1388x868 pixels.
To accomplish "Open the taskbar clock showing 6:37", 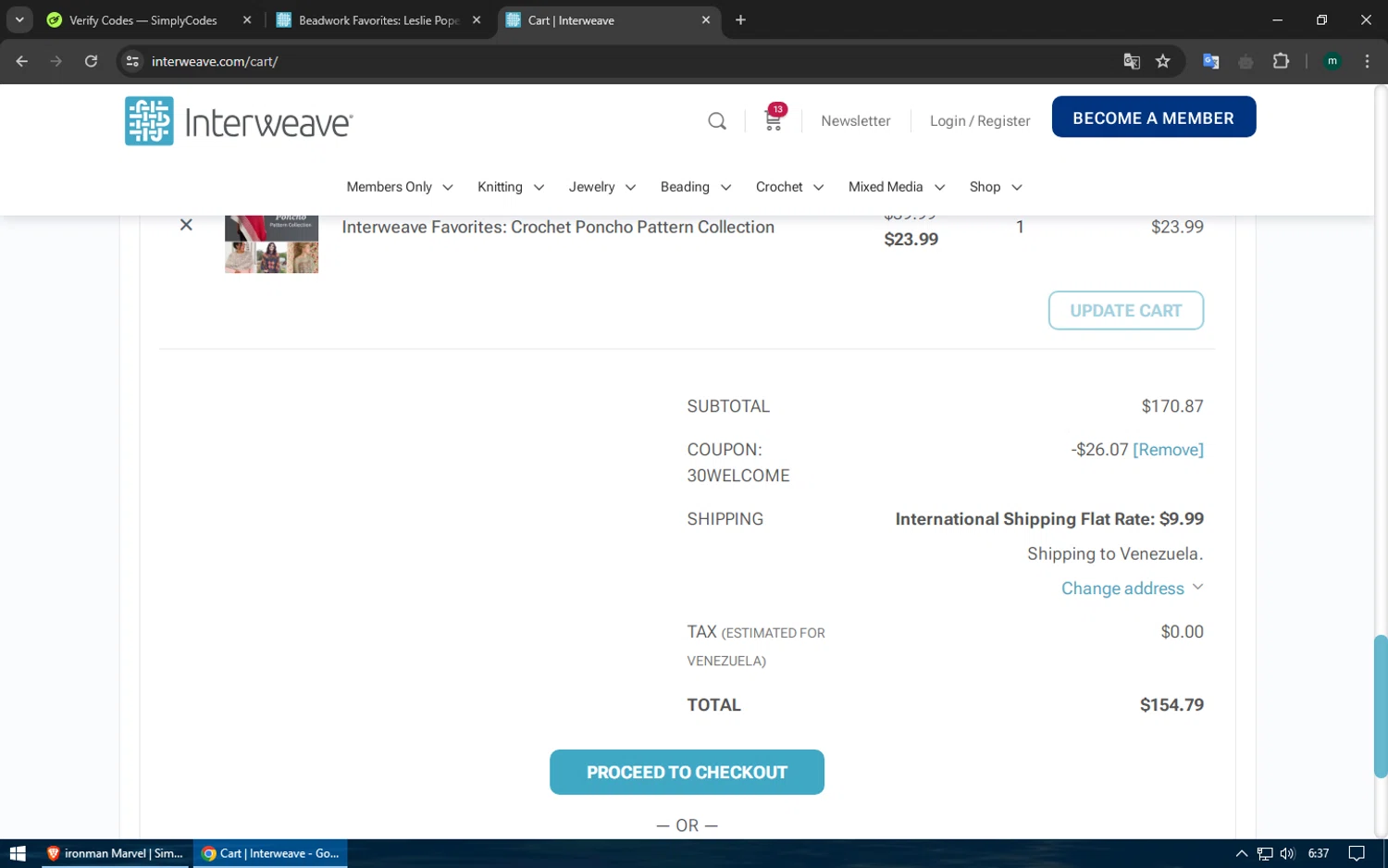I will 1319,853.
